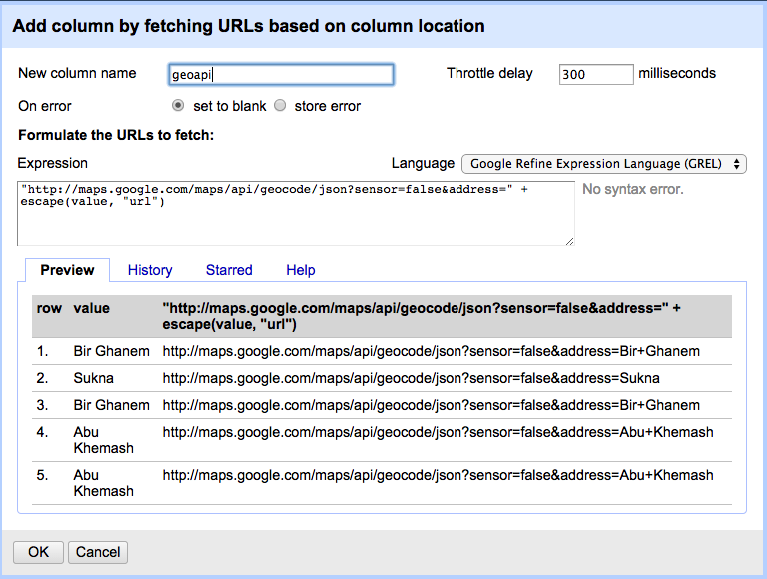Screen dimensions: 767x579
Task: Click row number '3.' in the preview
Action: [x=43, y=405]
